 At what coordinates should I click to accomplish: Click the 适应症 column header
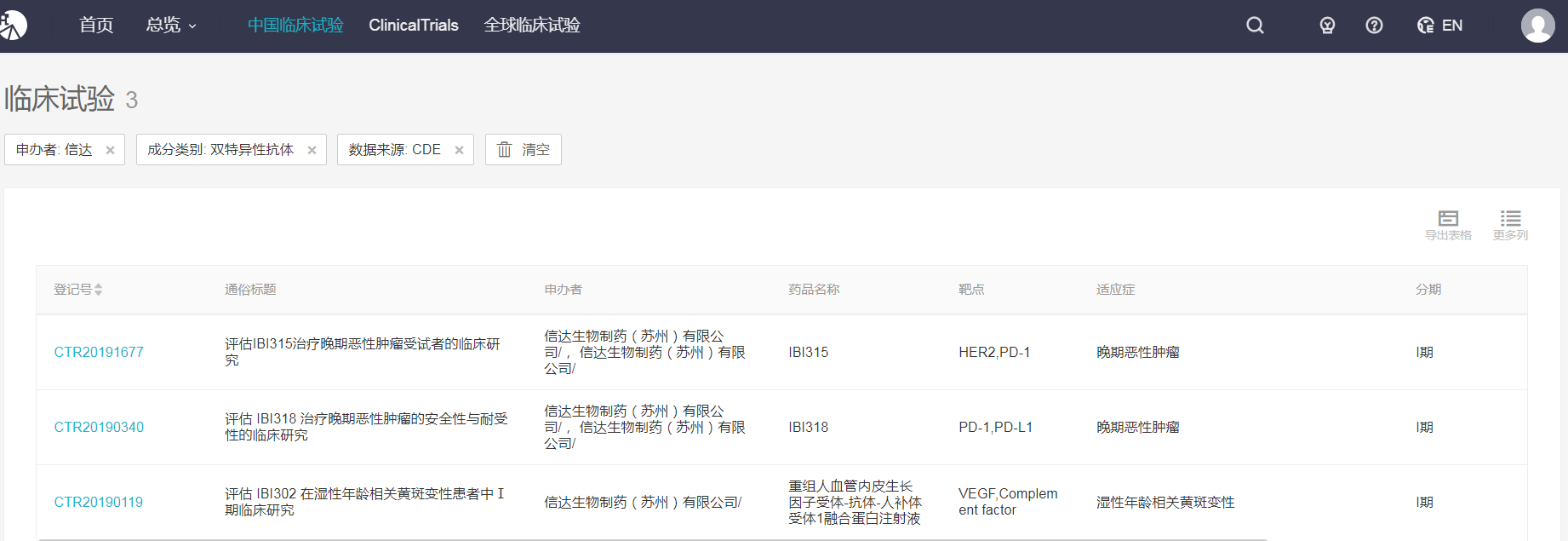1115,290
